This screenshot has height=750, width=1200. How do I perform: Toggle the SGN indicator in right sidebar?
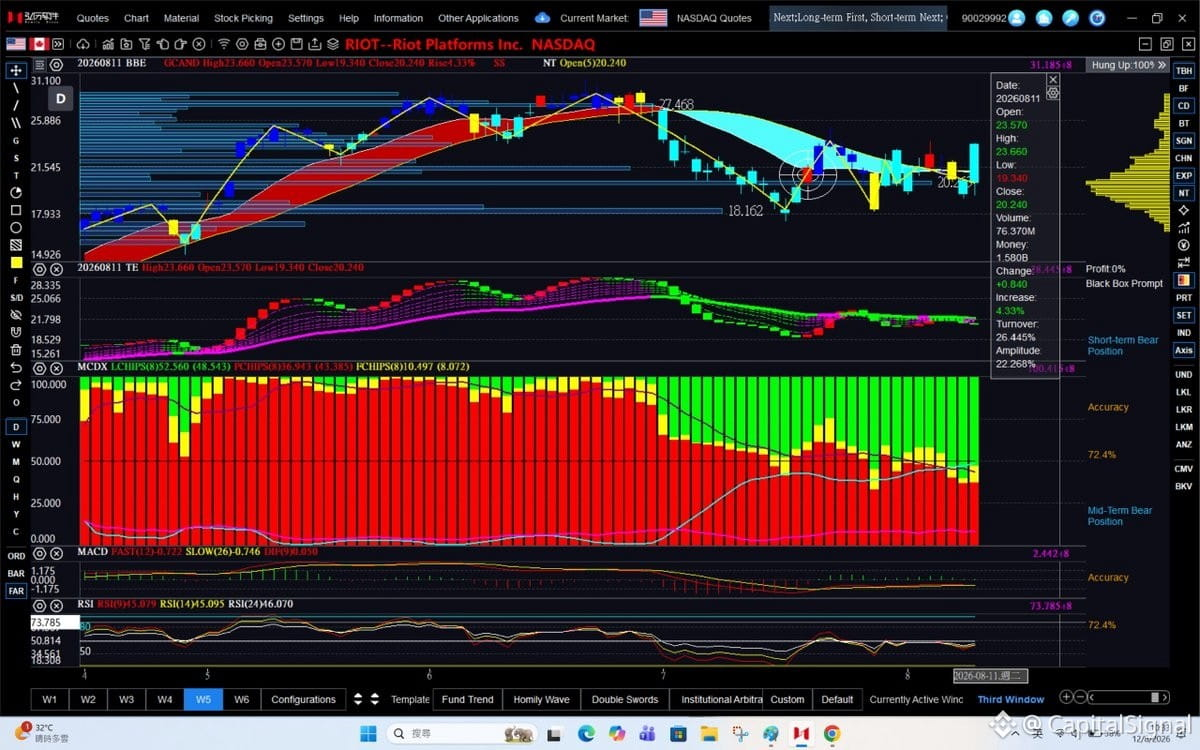point(1184,141)
